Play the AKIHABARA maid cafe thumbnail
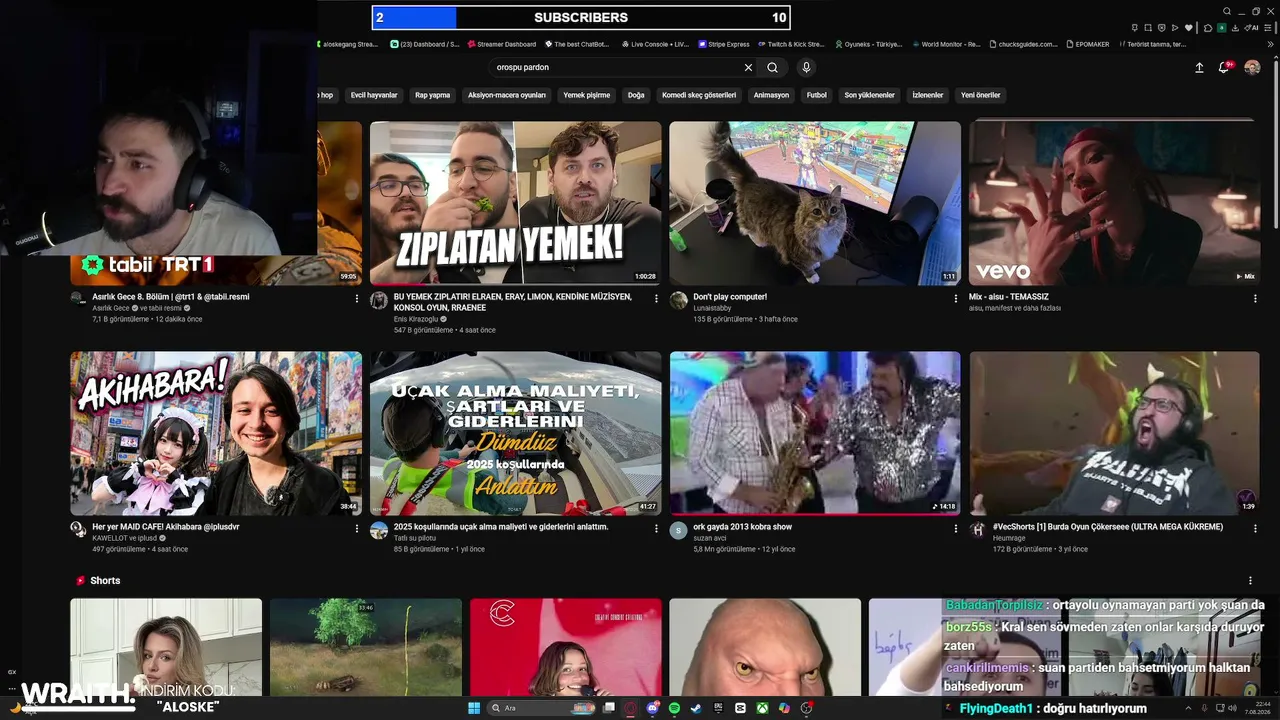 point(216,433)
